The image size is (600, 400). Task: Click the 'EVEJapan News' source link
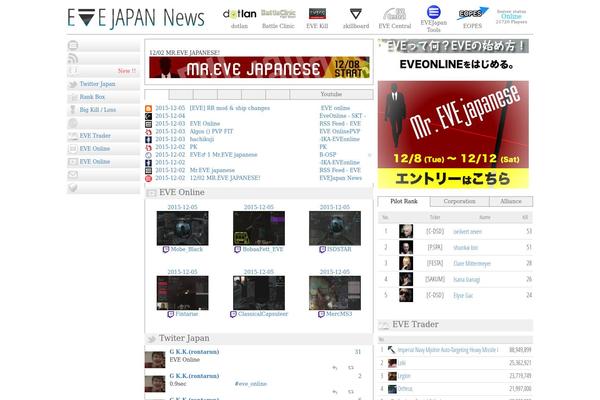click(x=341, y=178)
